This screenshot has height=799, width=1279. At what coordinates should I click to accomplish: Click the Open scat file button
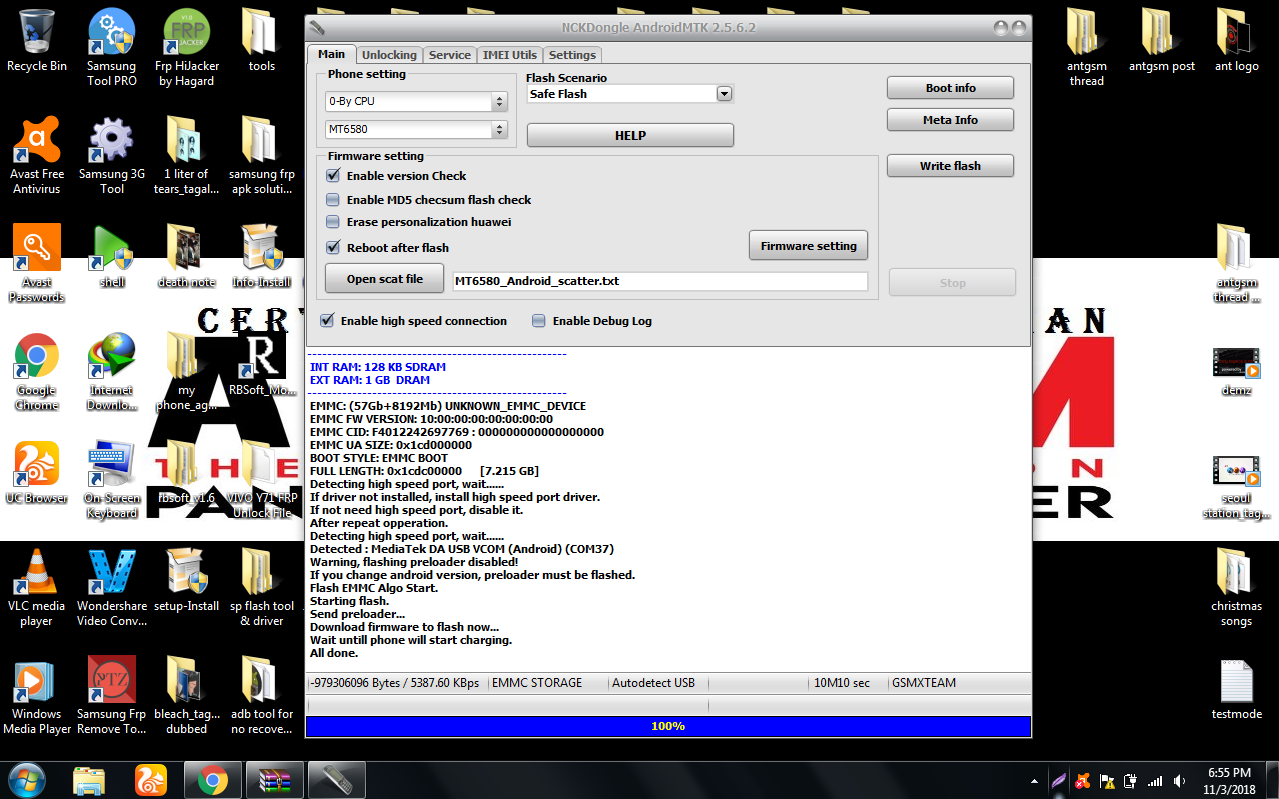[x=385, y=279]
